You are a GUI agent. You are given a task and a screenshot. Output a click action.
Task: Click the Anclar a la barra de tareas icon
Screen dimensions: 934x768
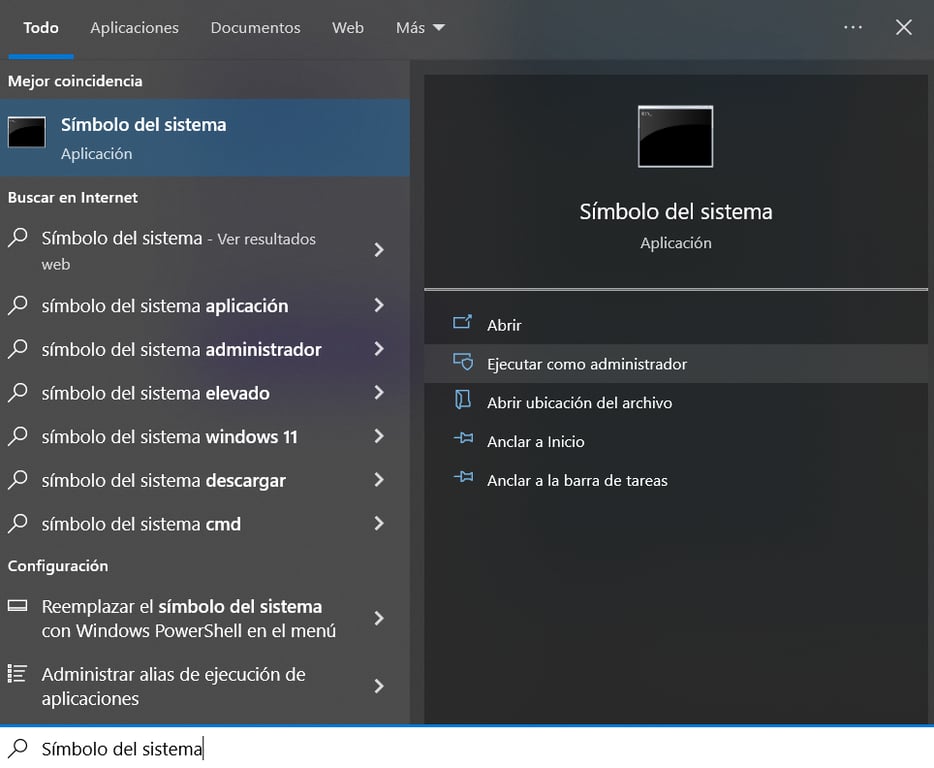[464, 479]
